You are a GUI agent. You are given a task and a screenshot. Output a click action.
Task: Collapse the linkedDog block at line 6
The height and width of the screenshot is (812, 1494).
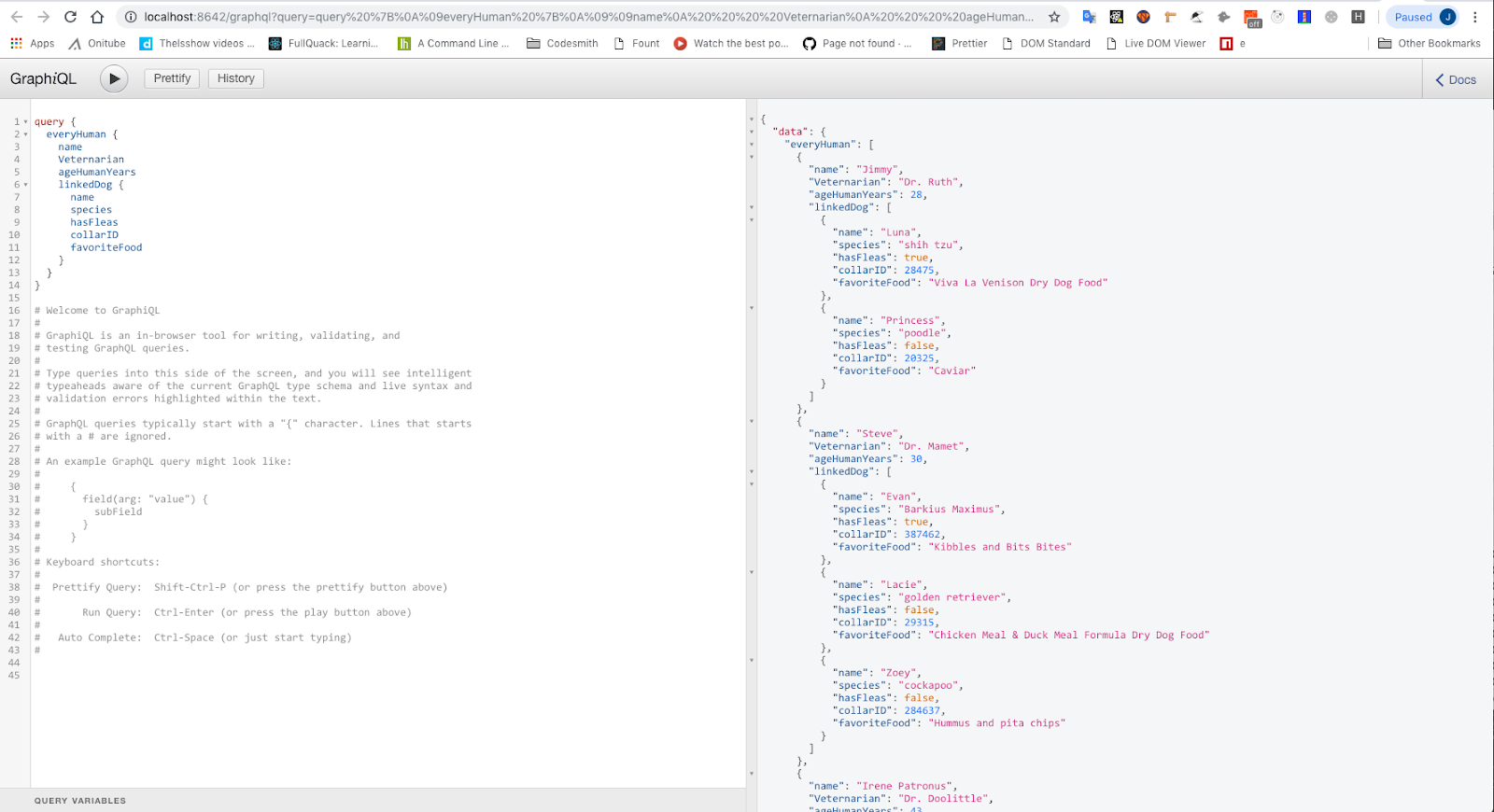(26, 185)
